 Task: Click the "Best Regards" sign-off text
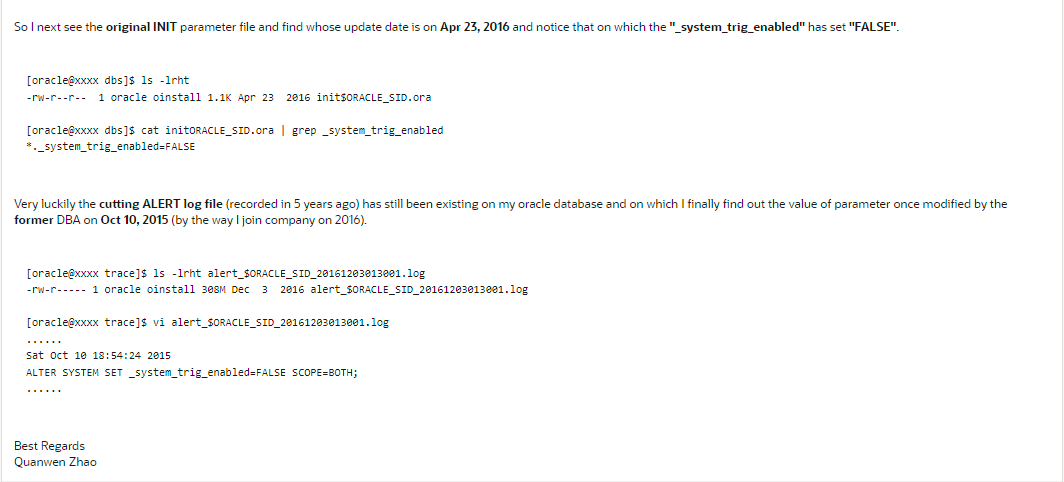tap(49, 446)
